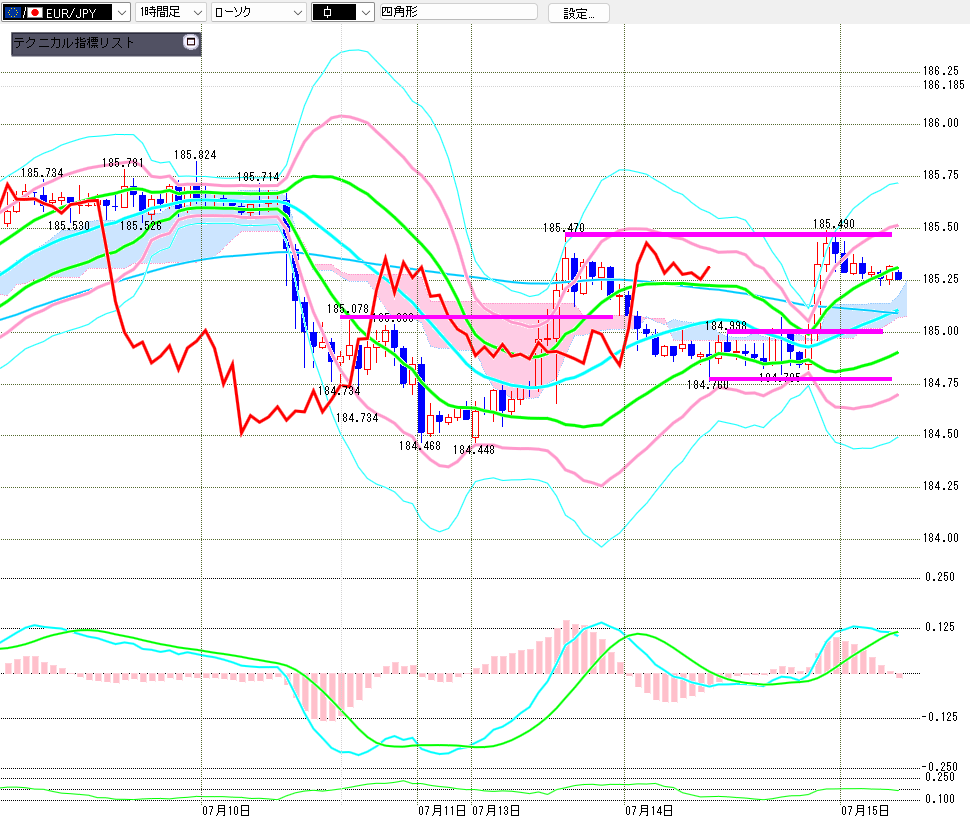This screenshot has width=970, height=819.
Task: Click the テクニカル指標リスト panel title
Action: pyautogui.click(x=74, y=43)
